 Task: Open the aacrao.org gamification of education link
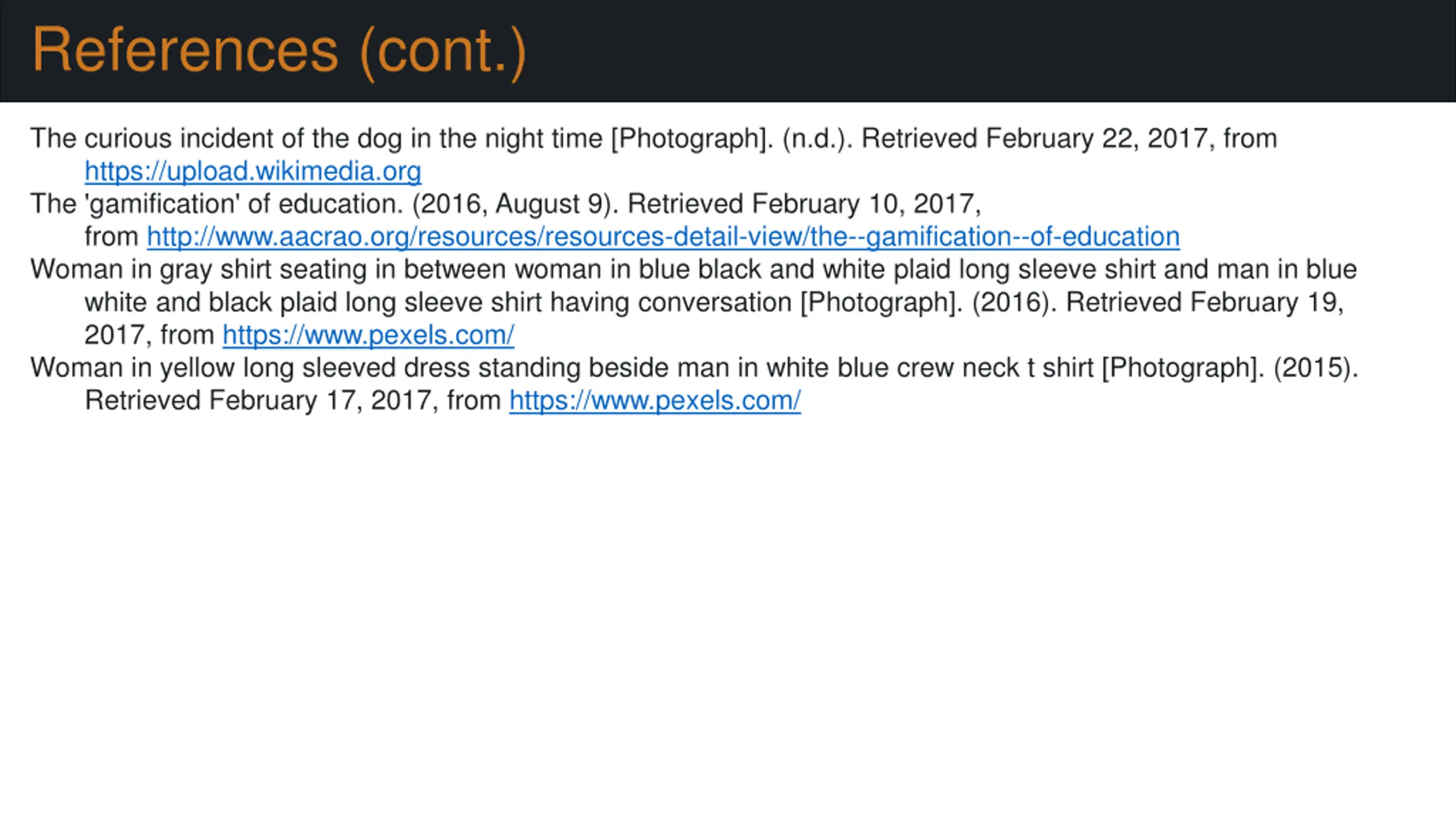[663, 237]
